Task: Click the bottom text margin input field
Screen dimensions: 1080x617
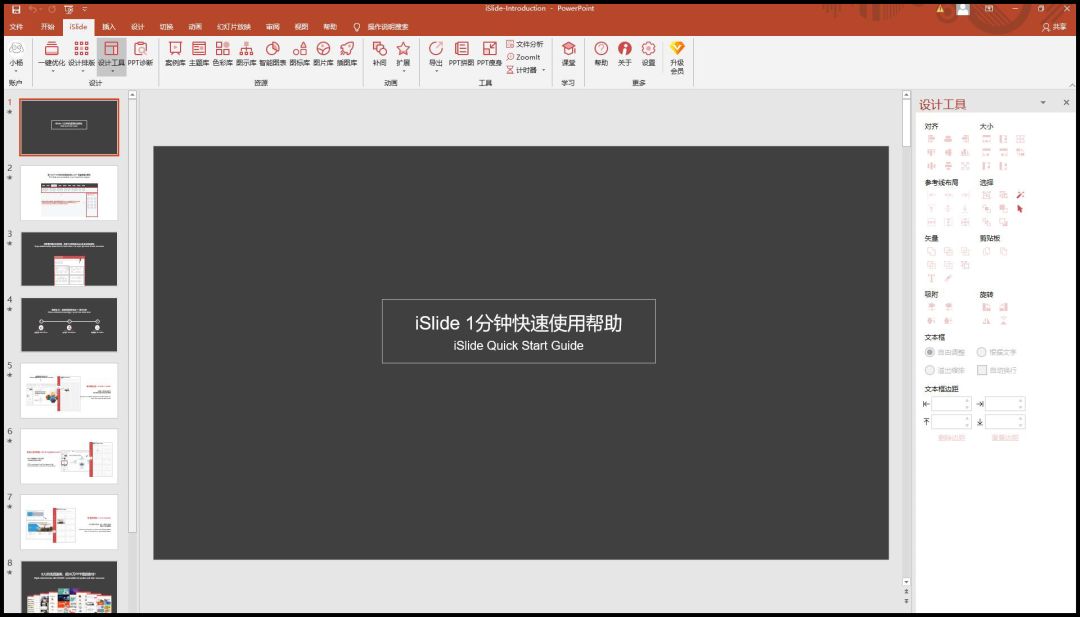Action: [x=1005, y=421]
